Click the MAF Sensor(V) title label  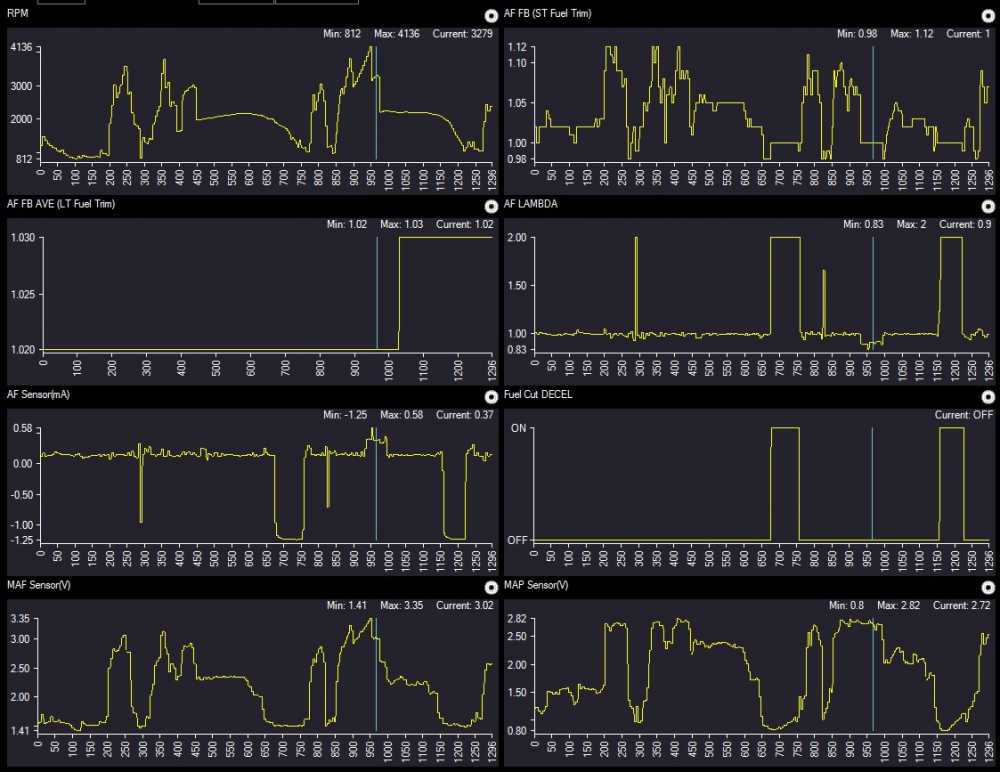(37, 586)
